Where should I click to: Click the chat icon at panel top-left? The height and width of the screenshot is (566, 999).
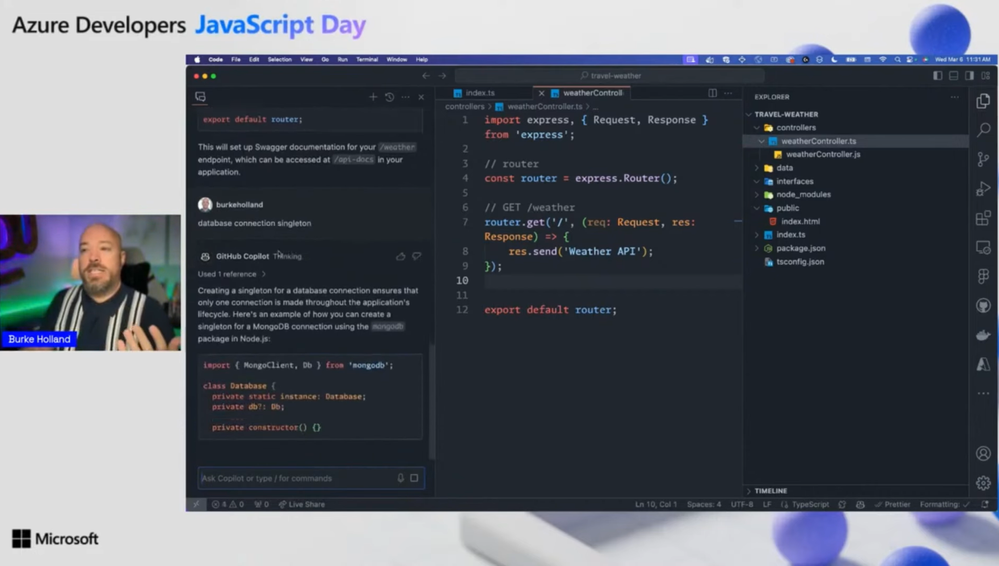click(x=201, y=97)
